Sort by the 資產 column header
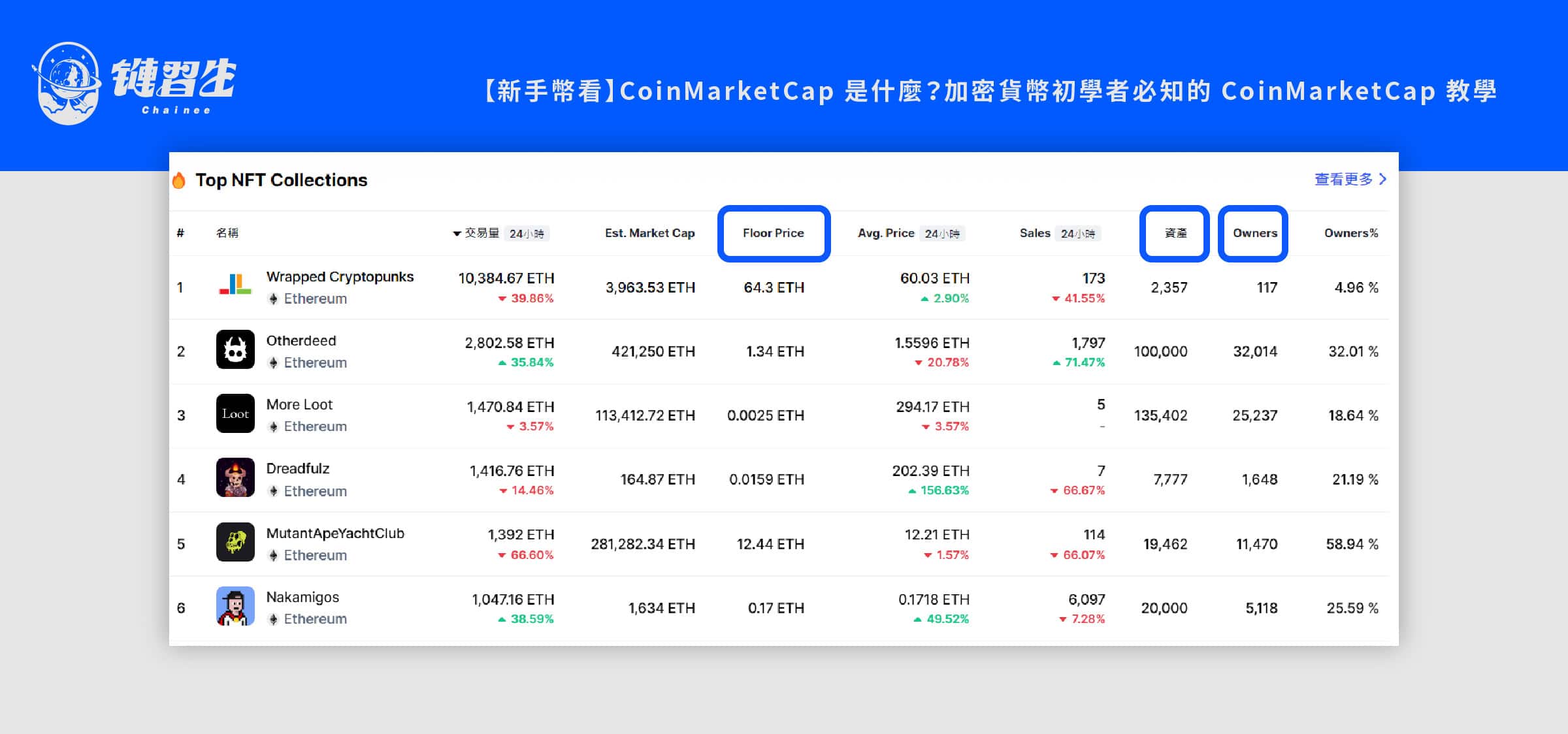Image resolution: width=1568 pixels, height=734 pixels. (x=1175, y=233)
